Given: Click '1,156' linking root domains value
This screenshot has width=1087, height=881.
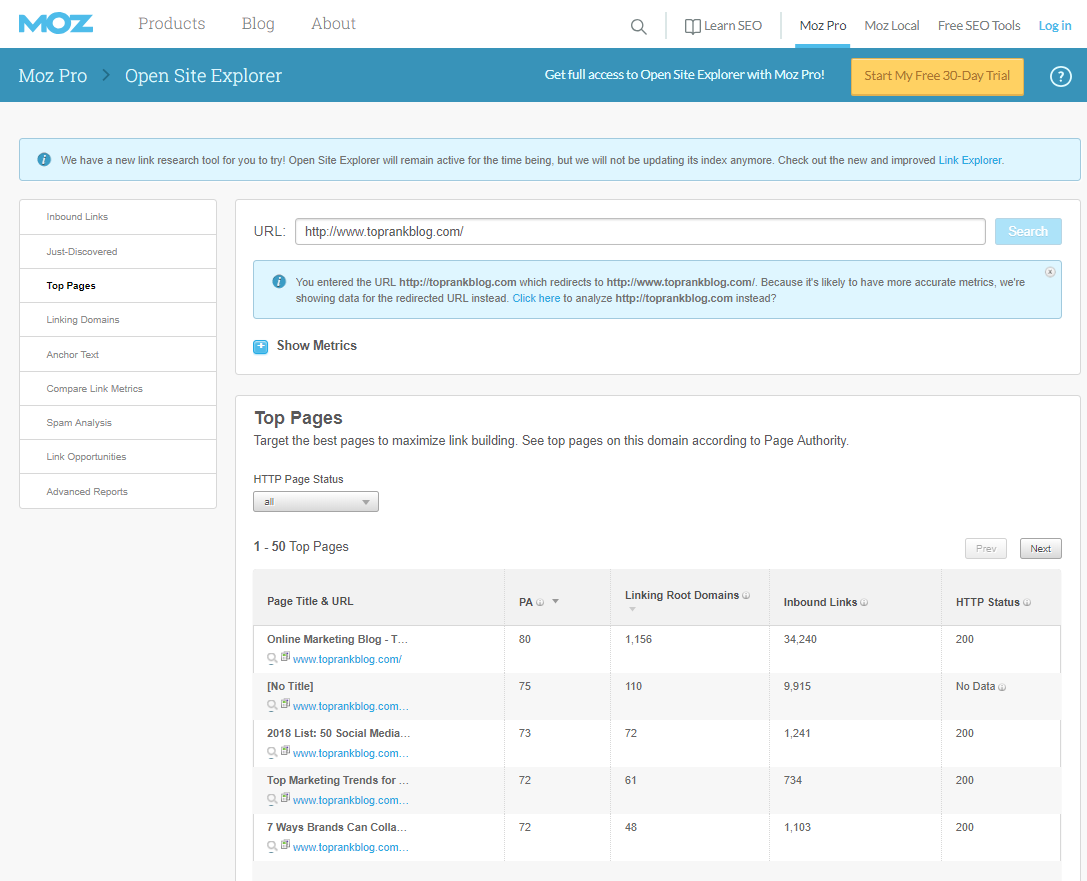Looking at the screenshot, I should [638, 639].
